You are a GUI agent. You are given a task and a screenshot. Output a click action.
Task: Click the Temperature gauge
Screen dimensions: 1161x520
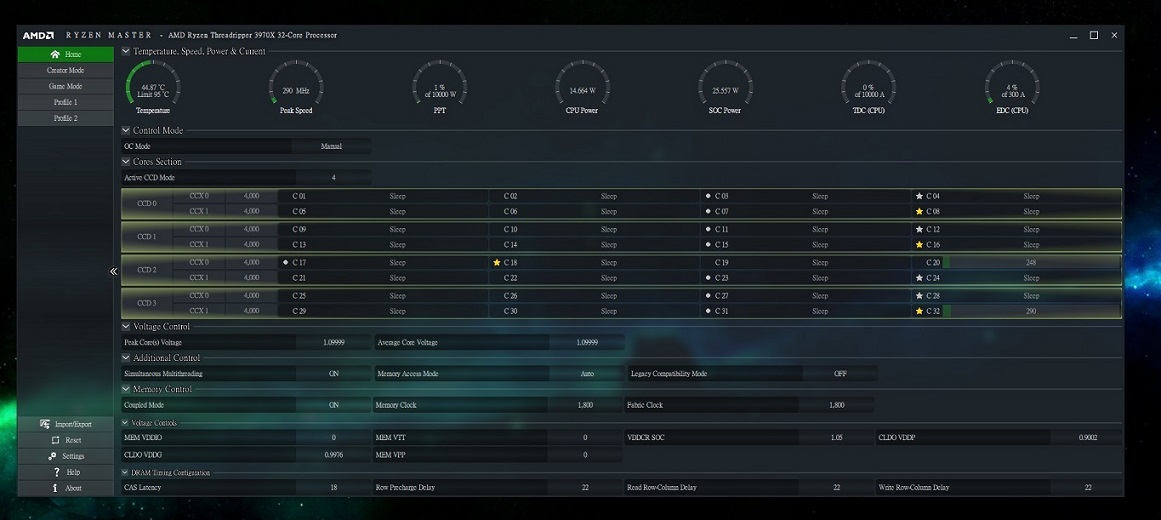(x=153, y=87)
